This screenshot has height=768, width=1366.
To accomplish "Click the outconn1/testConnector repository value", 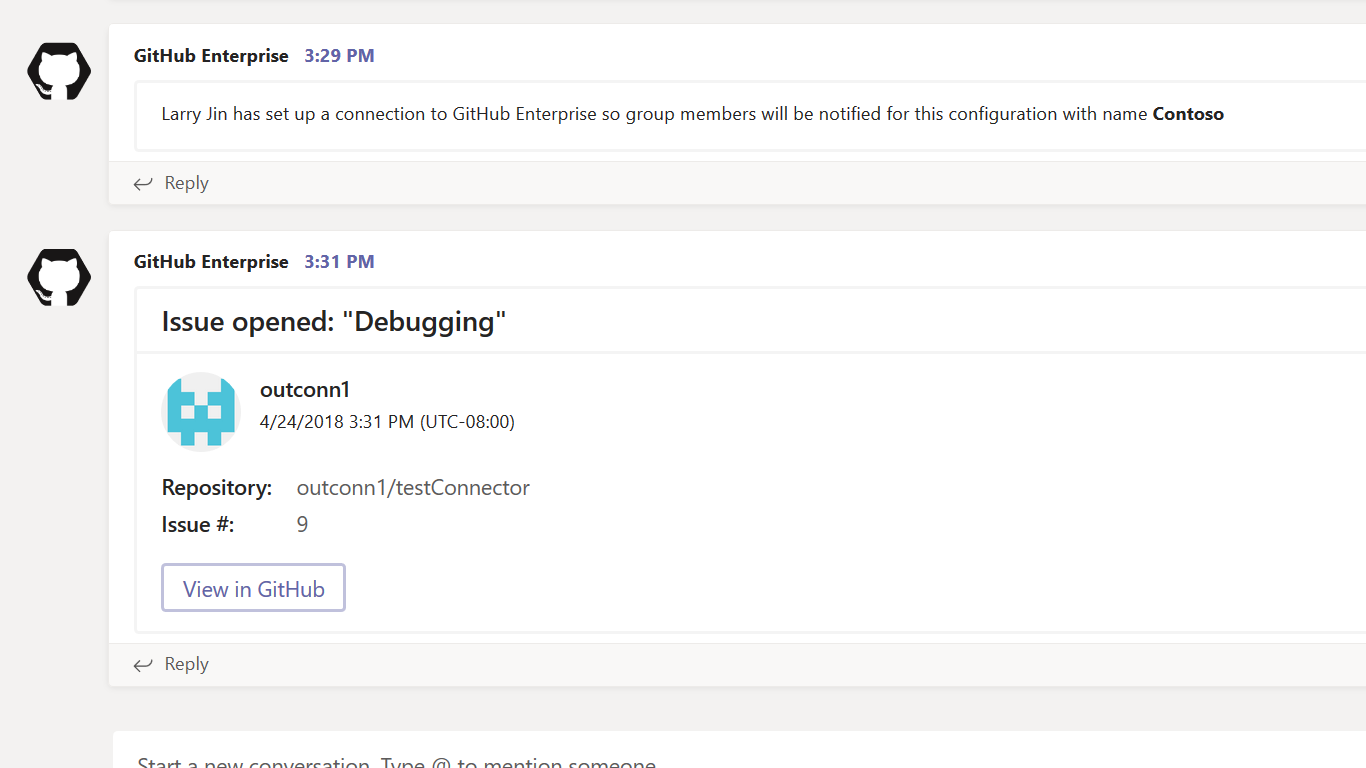I will (x=413, y=488).
